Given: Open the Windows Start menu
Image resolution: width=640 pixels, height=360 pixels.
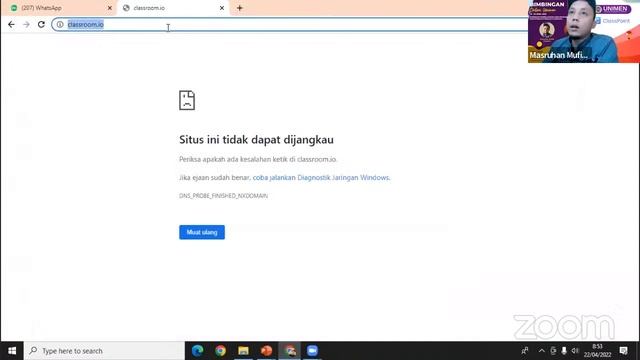Looking at the screenshot, I should coord(12,351).
